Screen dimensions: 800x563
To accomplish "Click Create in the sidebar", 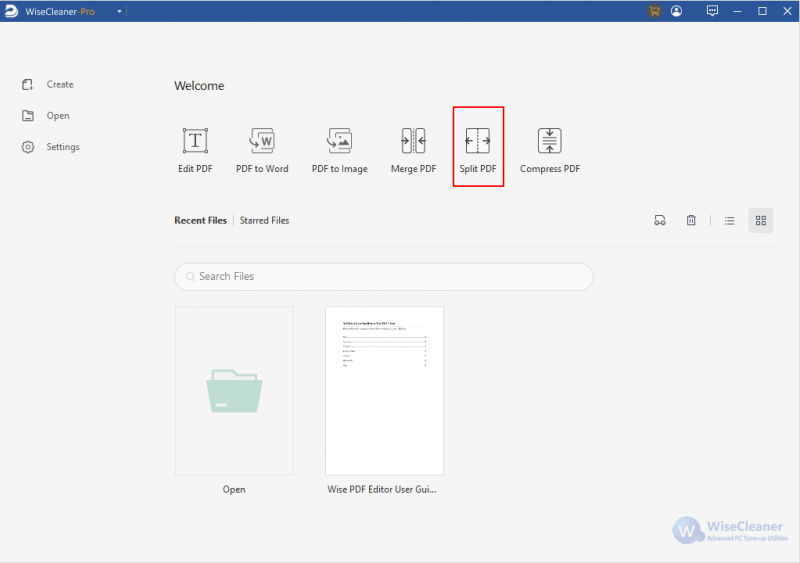I will 47,85.
